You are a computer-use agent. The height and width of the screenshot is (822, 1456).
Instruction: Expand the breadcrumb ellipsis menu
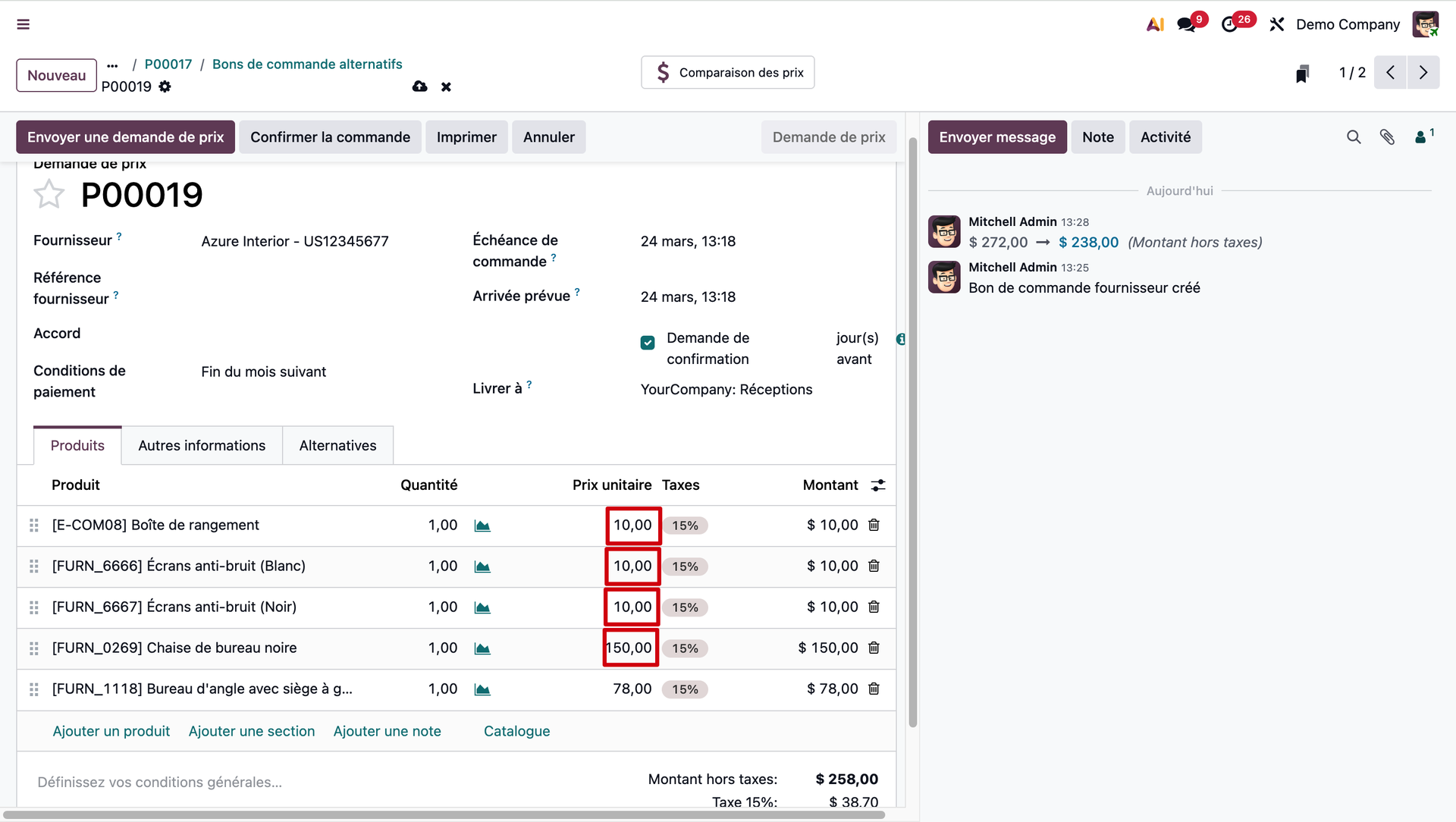113,64
